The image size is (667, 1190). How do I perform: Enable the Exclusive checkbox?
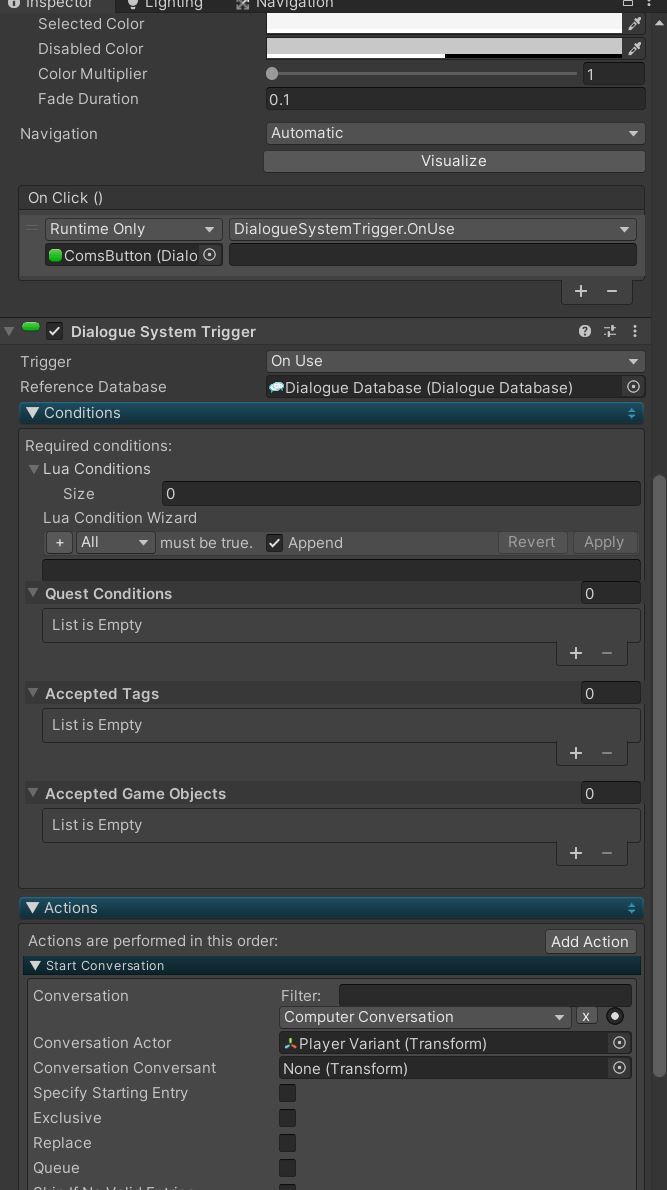(x=288, y=1118)
